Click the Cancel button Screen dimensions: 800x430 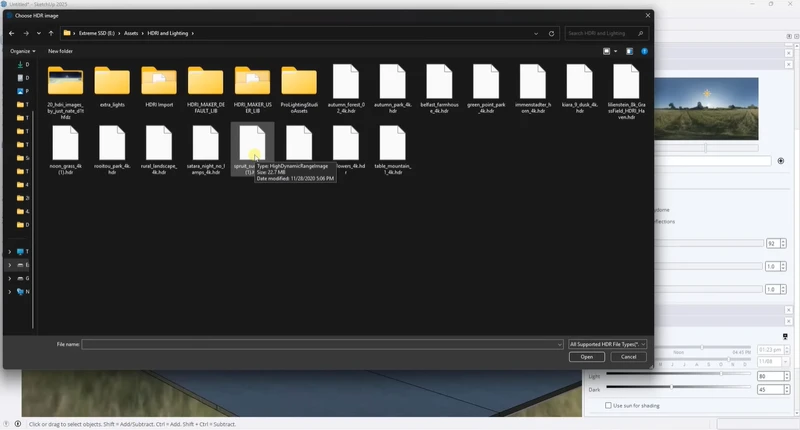click(x=628, y=356)
